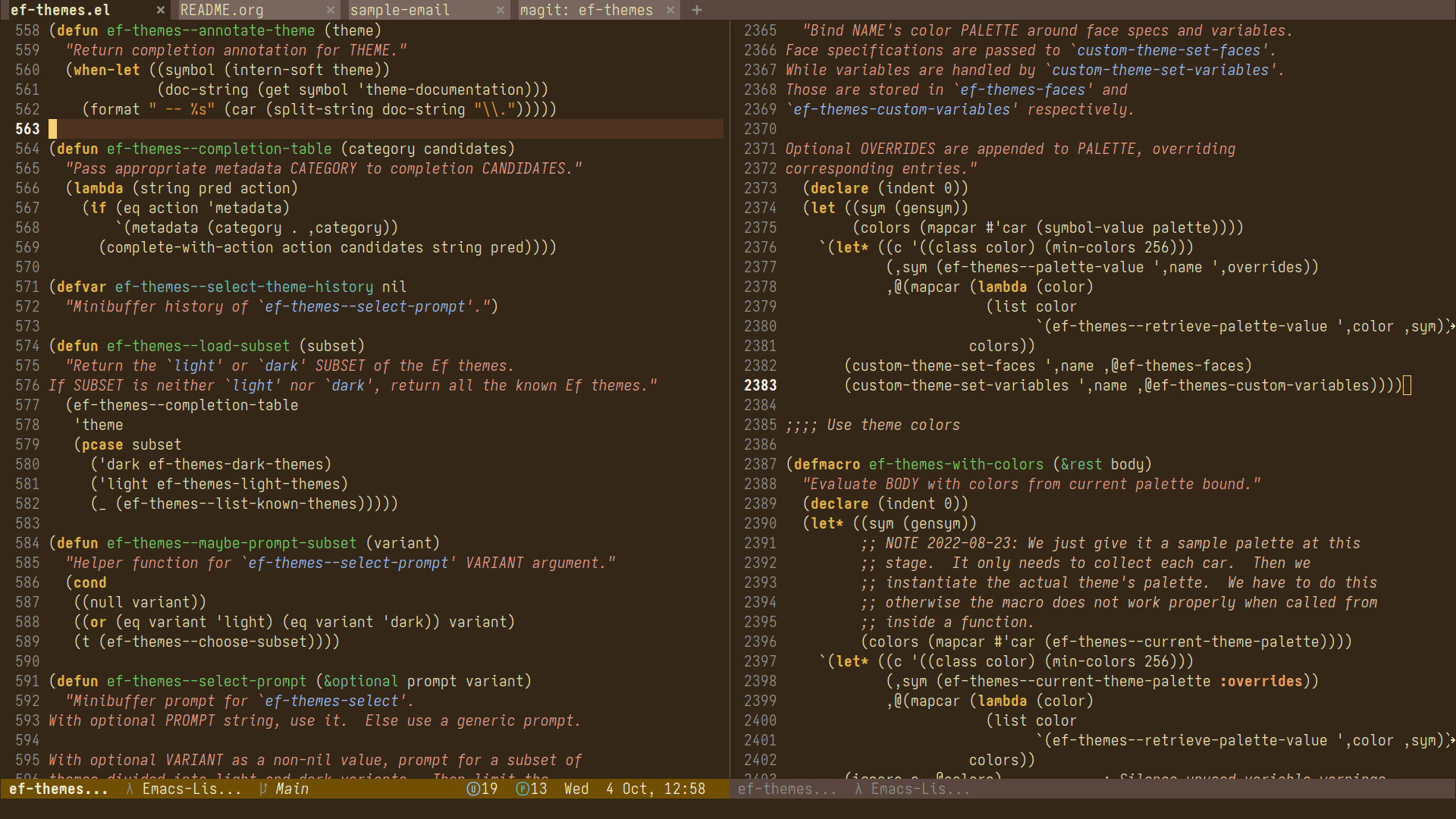1456x819 pixels.
Task: Click Emacs-Lis... mode in right mode line
Action: point(921,789)
